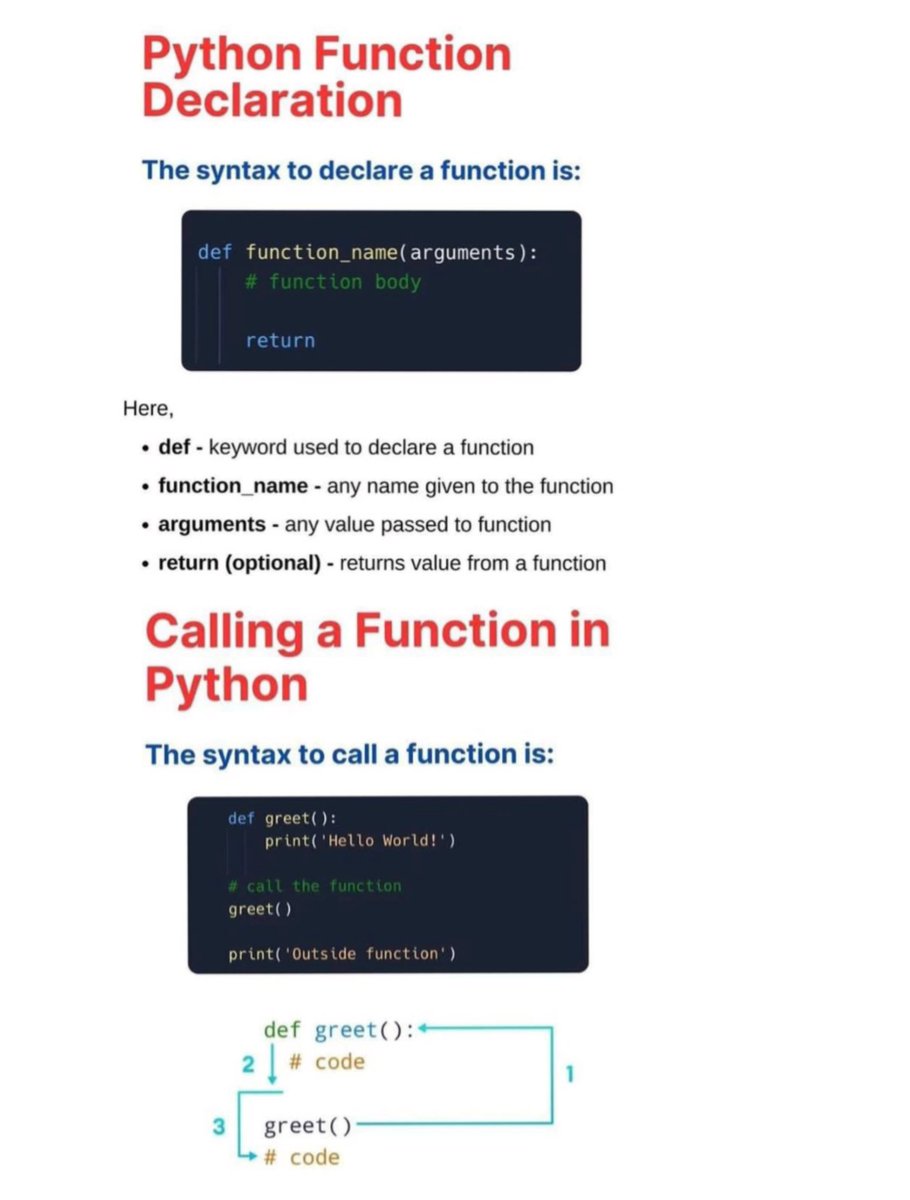
Task: Click bullet "return (optional) - returns value from a function"
Action: point(374,564)
